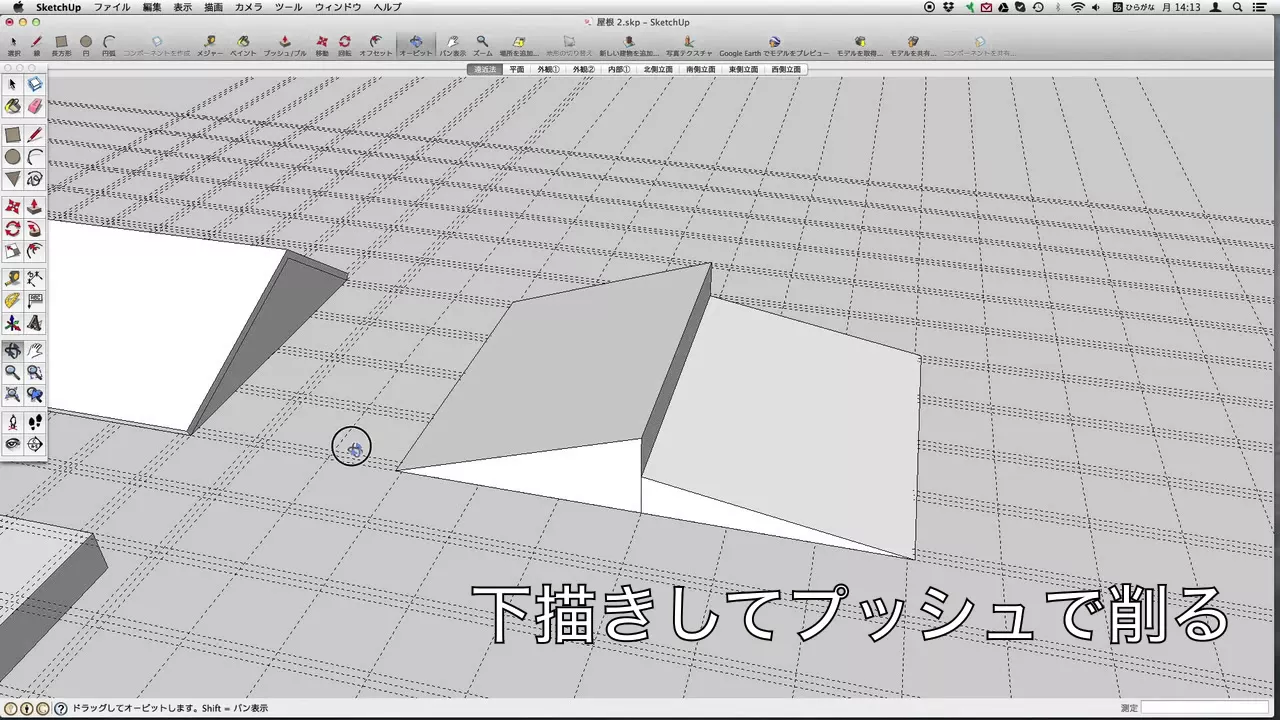Switch to the 東側立面 scene tab
1280x720 pixels.
743,70
